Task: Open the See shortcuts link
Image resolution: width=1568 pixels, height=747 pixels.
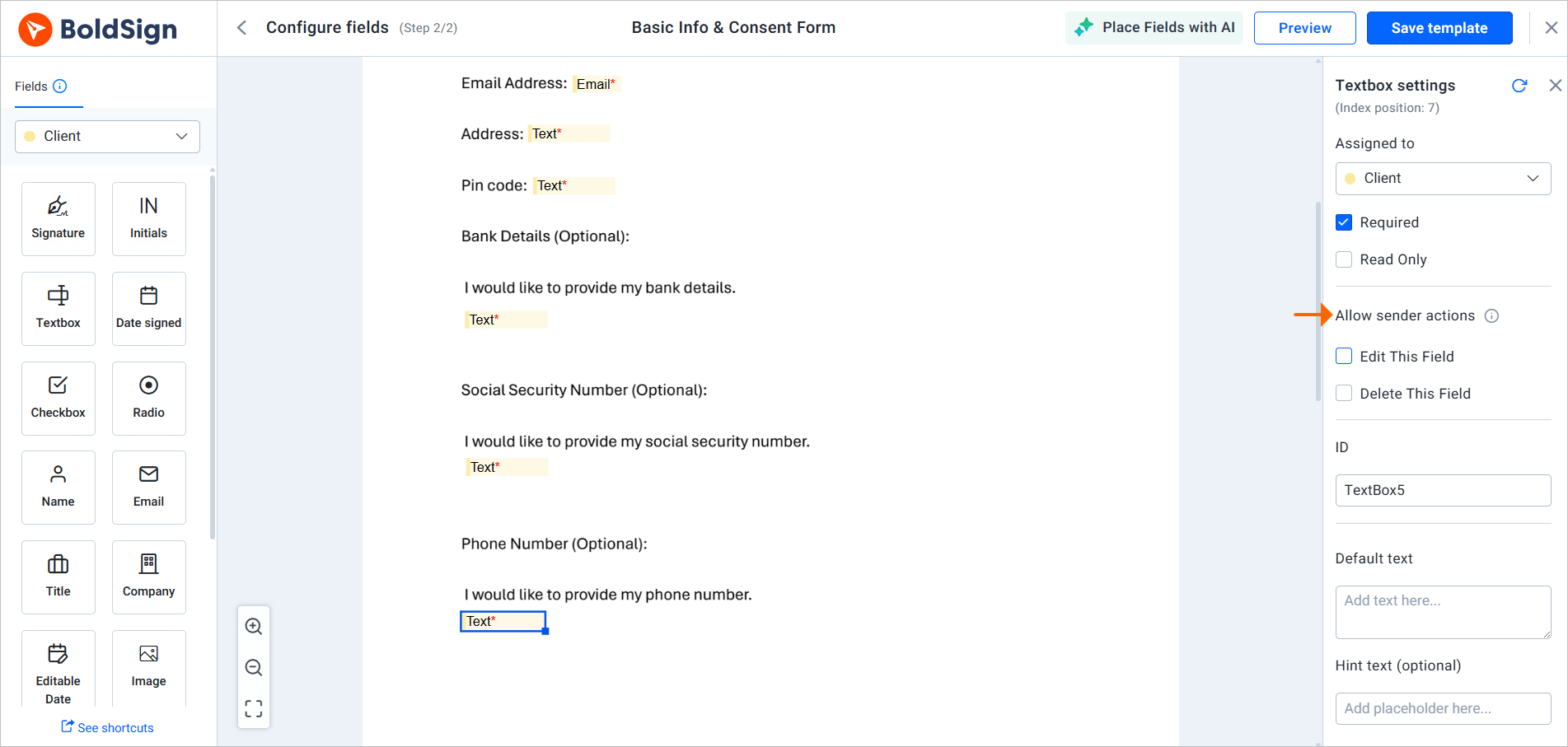Action: [107, 728]
